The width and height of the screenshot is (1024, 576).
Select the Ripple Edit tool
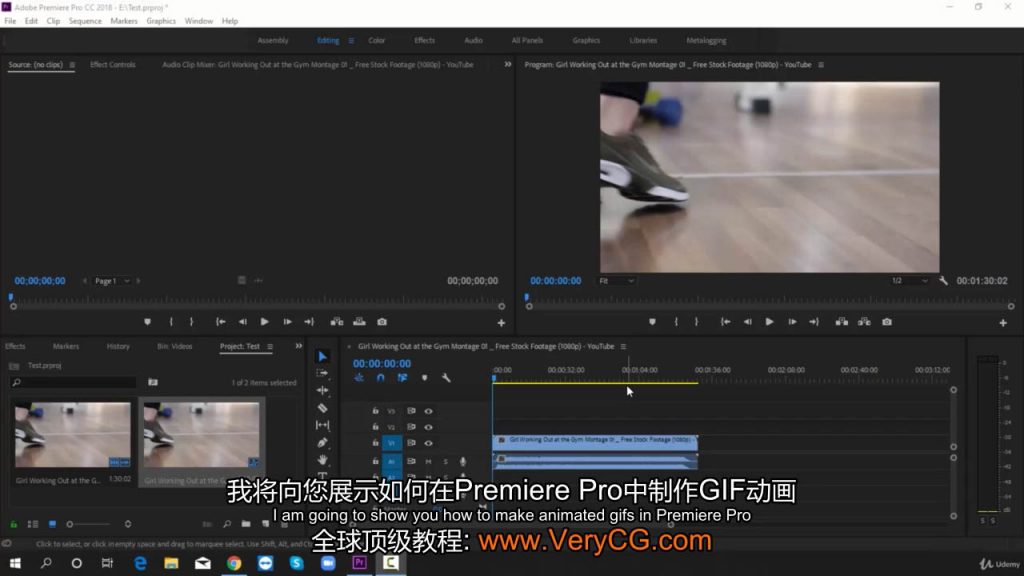[x=323, y=391]
